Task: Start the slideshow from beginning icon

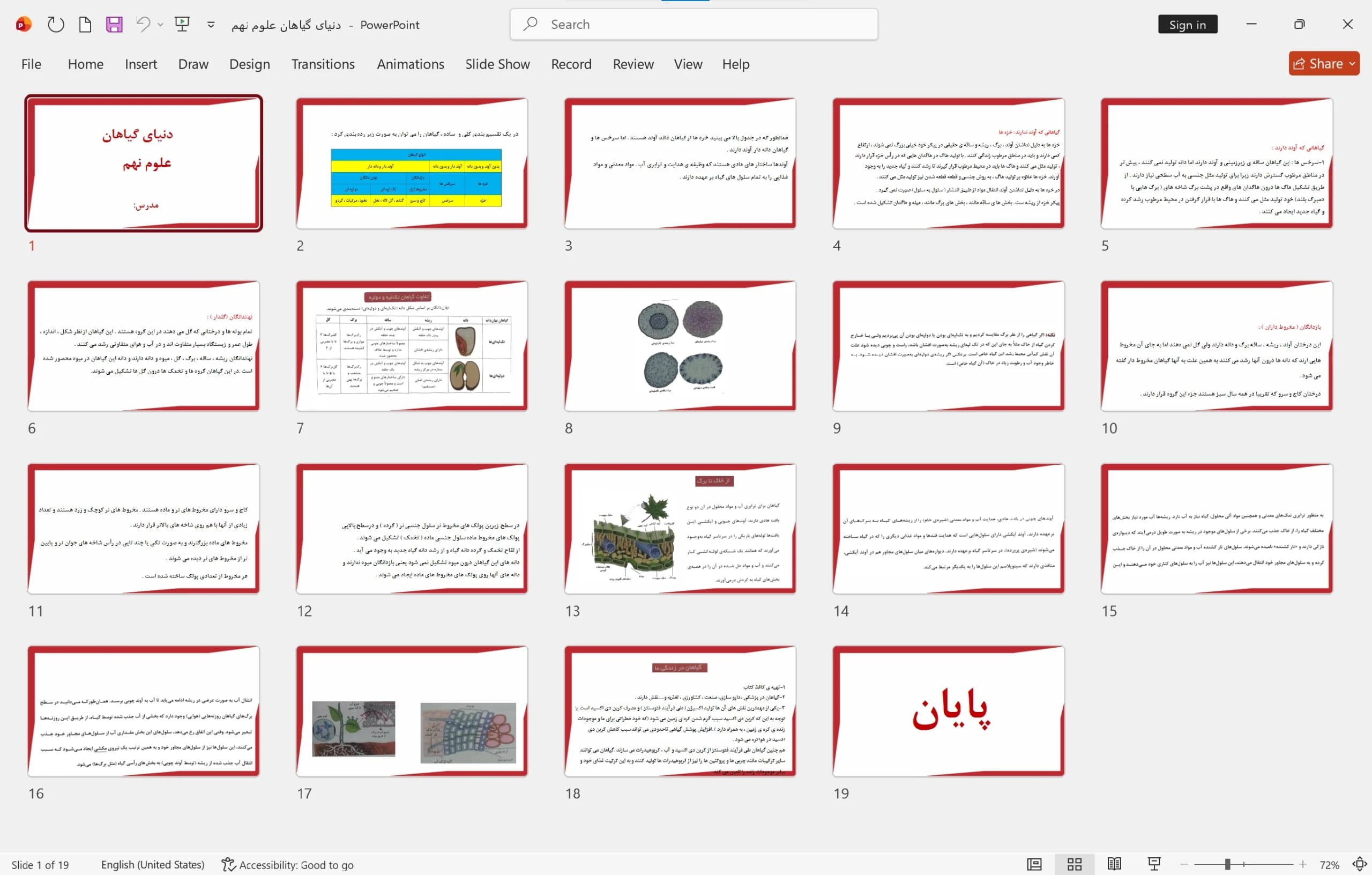Action: coord(182,25)
